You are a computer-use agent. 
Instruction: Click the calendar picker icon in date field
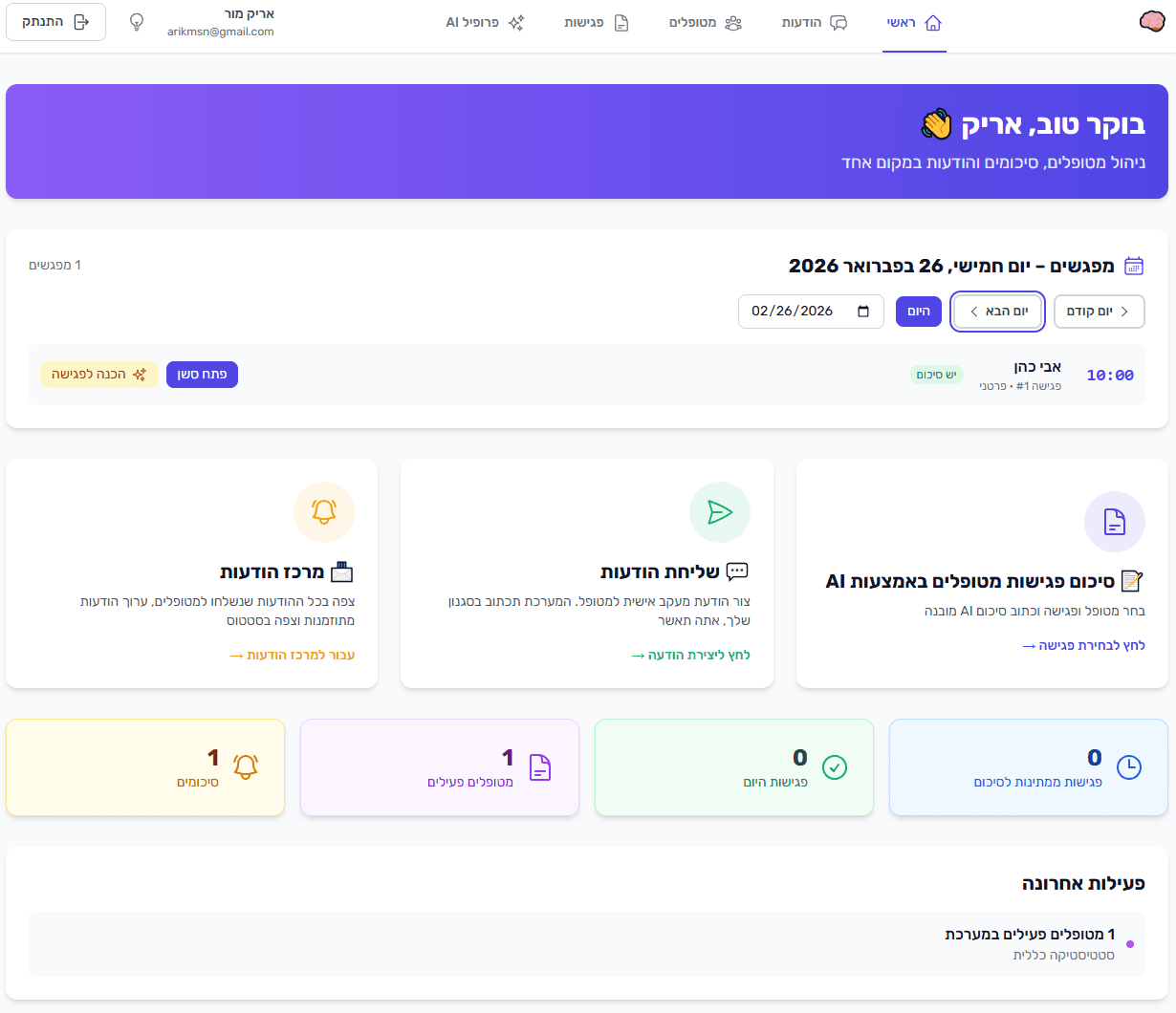(x=863, y=312)
